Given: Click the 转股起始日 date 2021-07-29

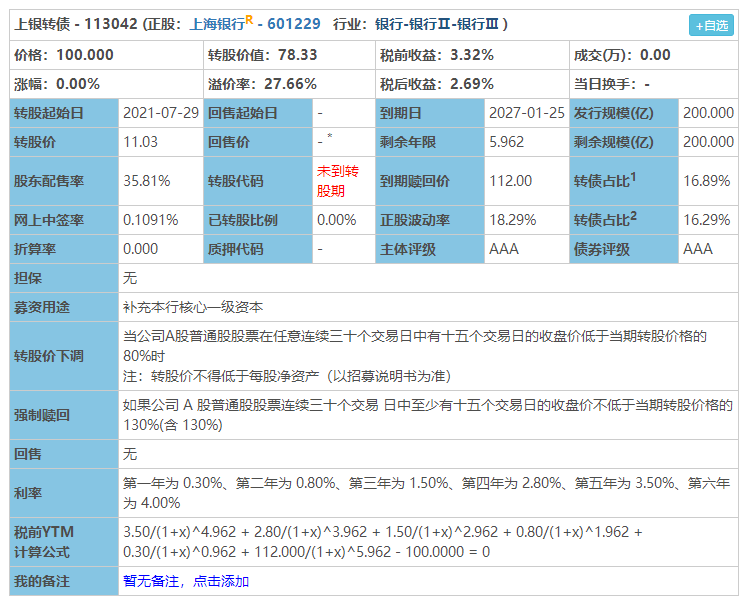Looking at the screenshot, I should tap(161, 113).
